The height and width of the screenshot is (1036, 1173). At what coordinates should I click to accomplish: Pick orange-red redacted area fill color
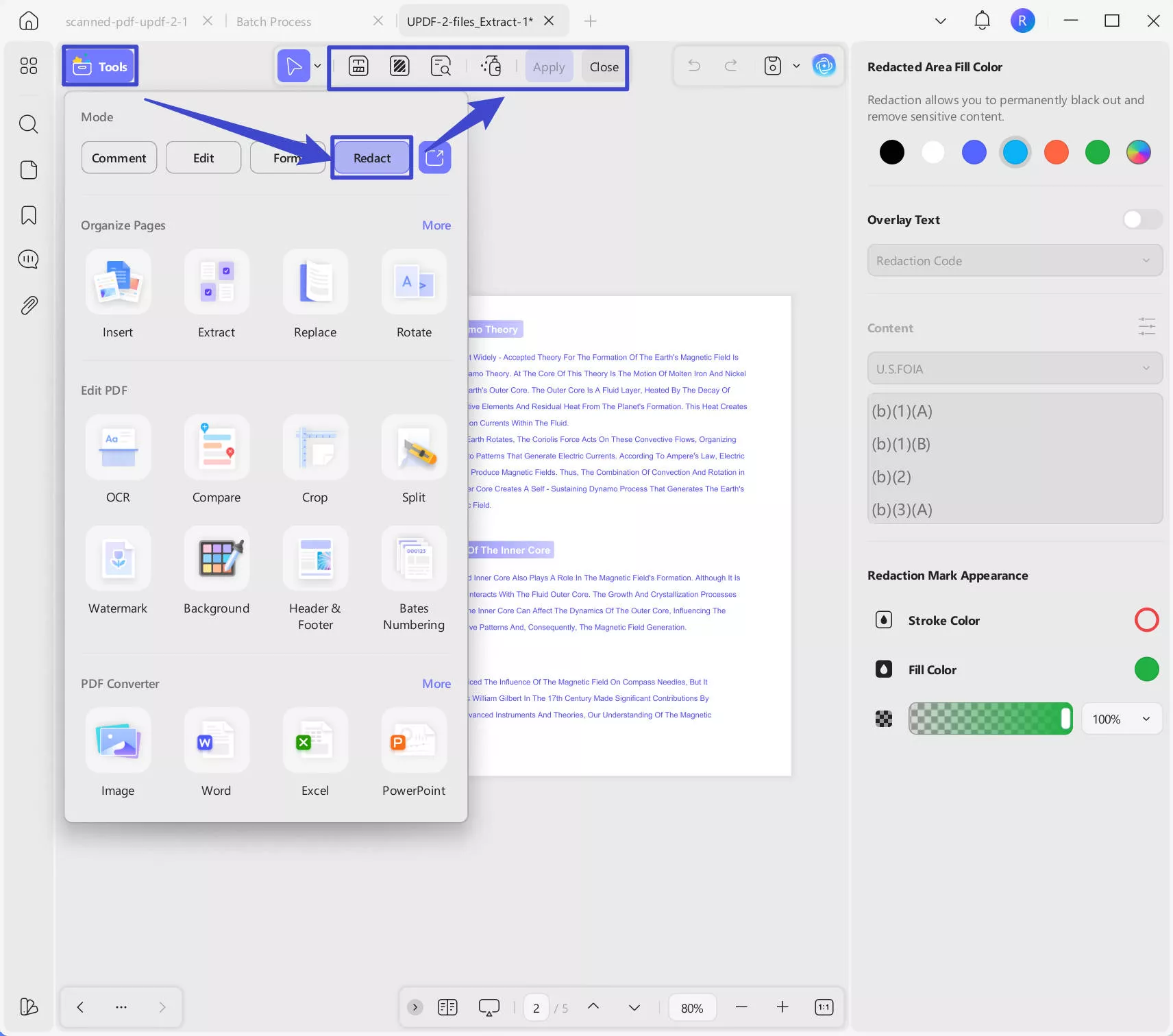(1056, 152)
